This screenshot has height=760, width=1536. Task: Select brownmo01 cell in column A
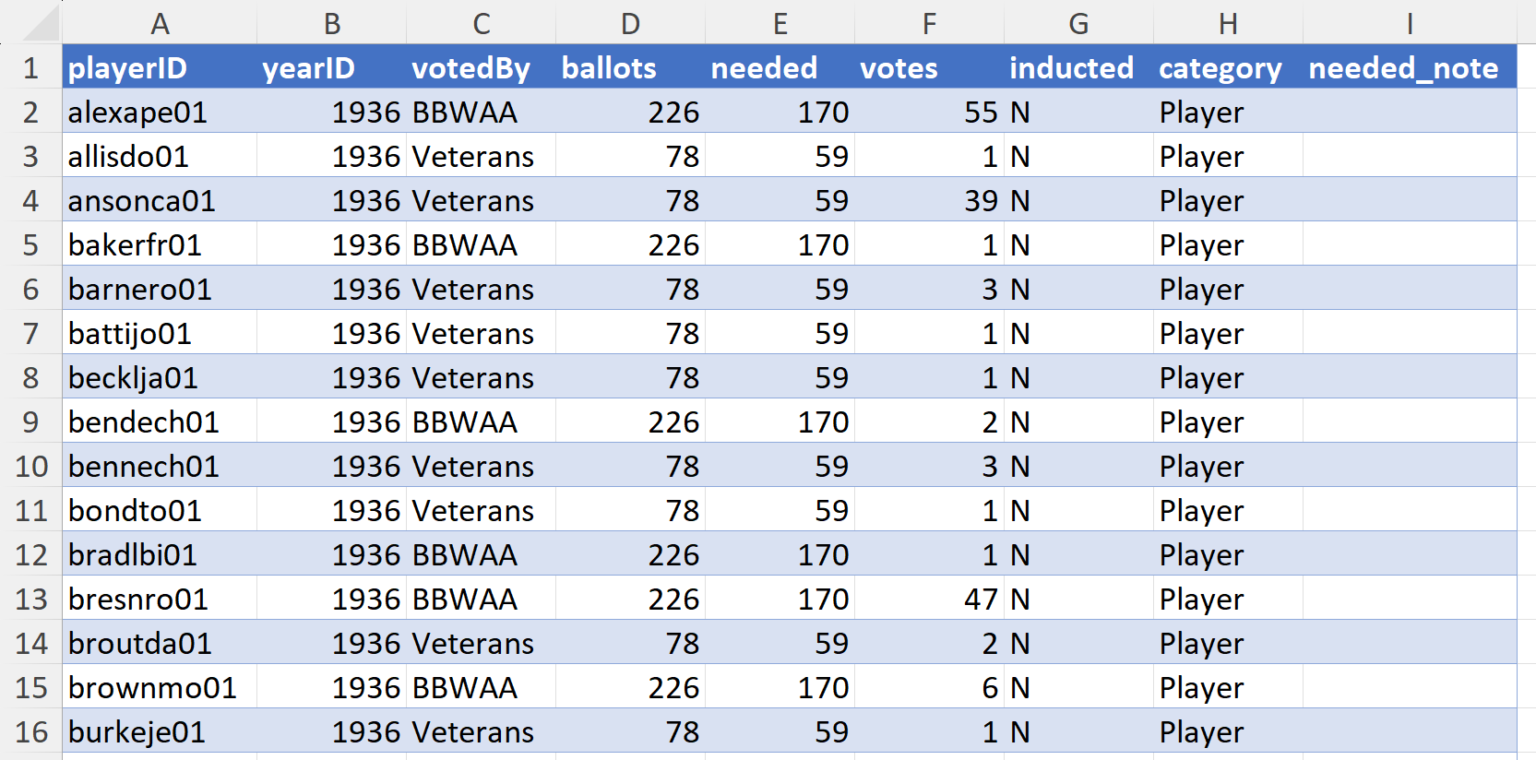159,688
